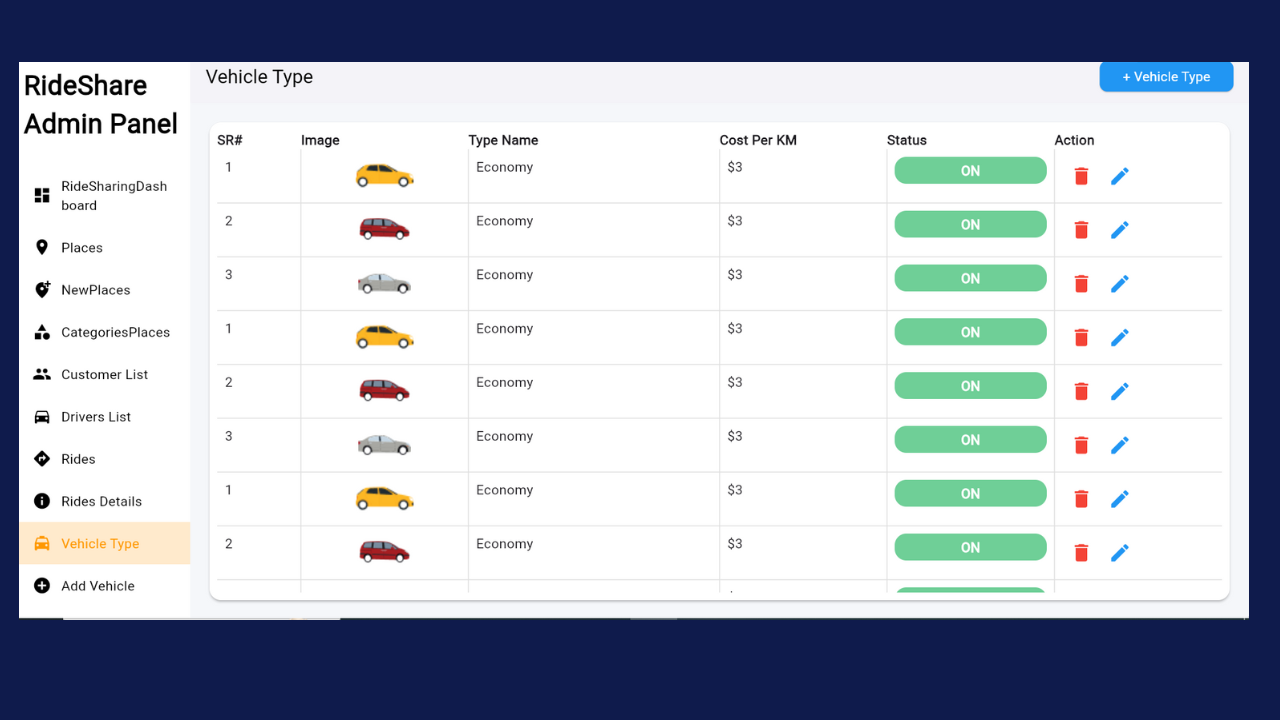Click the Rides Details info icon

click(42, 501)
